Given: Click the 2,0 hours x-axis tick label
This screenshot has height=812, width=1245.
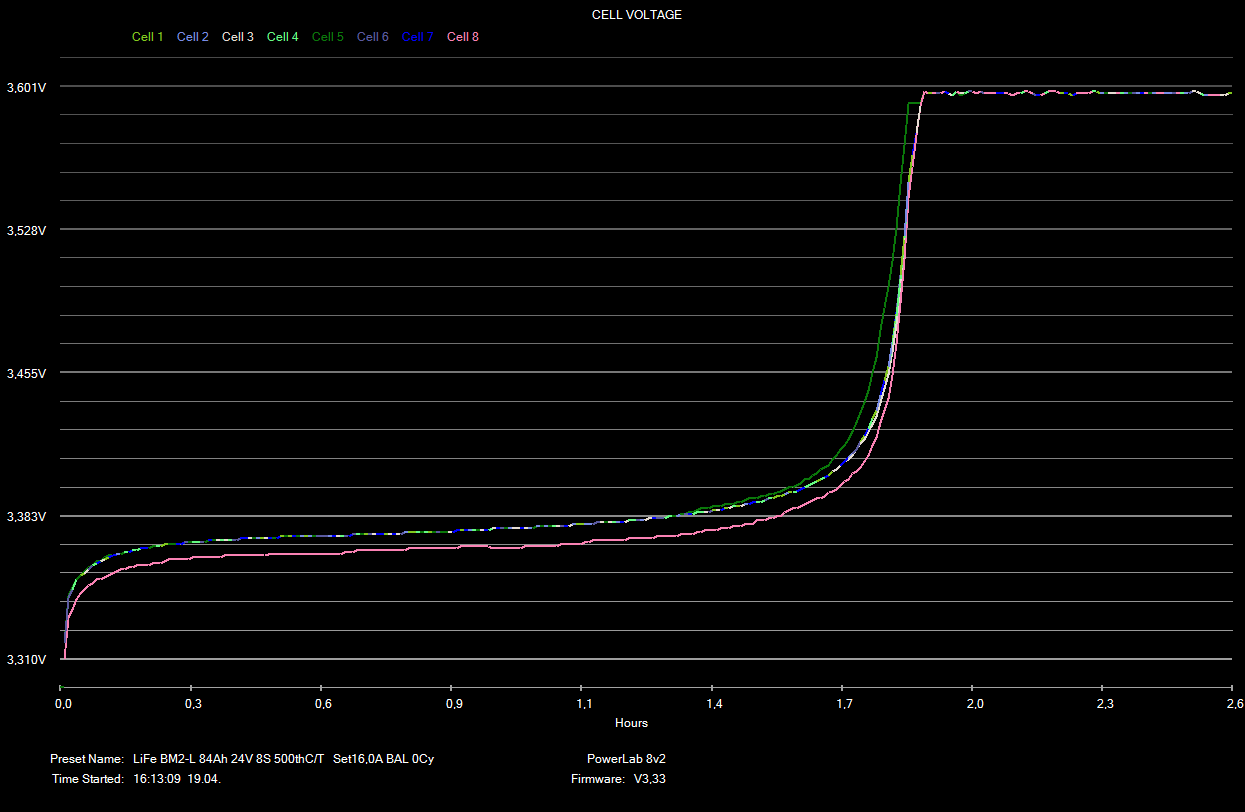Looking at the screenshot, I should (x=974, y=704).
